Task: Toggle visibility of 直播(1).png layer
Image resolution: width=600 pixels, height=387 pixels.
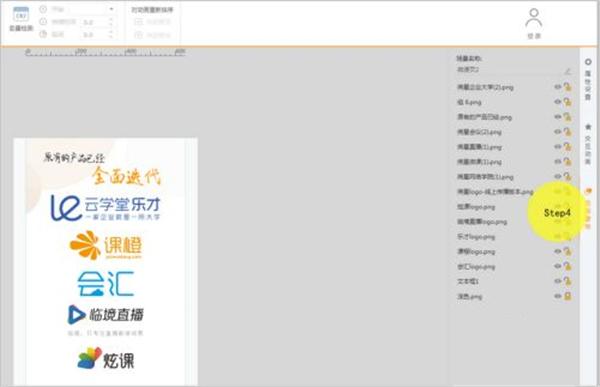Action: (558, 147)
